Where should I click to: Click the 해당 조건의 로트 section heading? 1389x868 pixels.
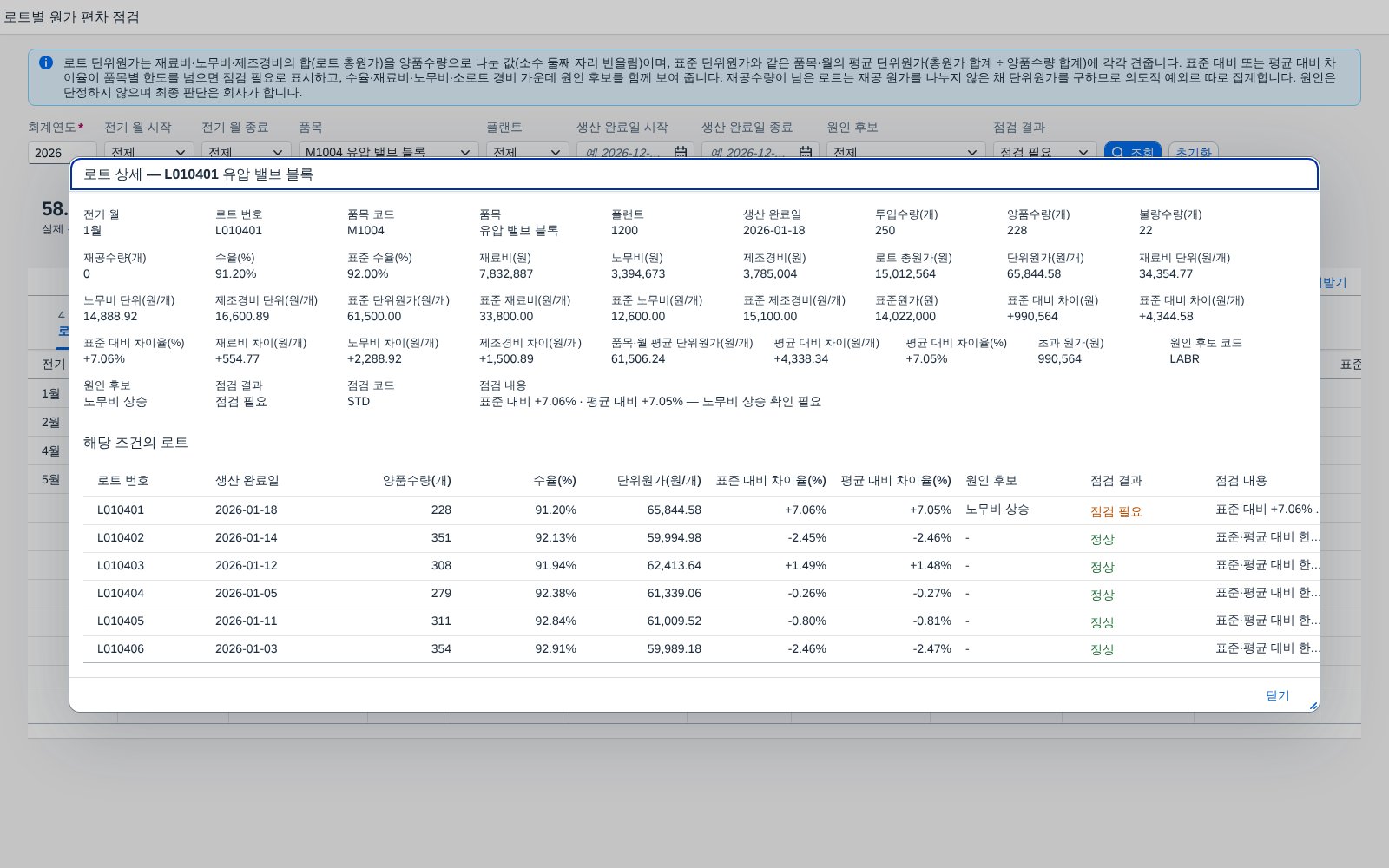tap(135, 443)
